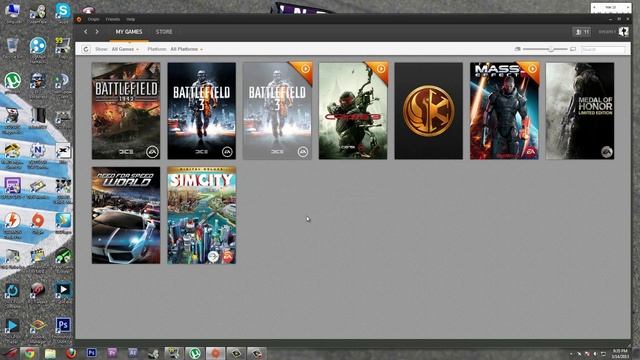Go forward with the right arrow in Origin
Screen dimensions: 640x360
(x=97, y=31)
